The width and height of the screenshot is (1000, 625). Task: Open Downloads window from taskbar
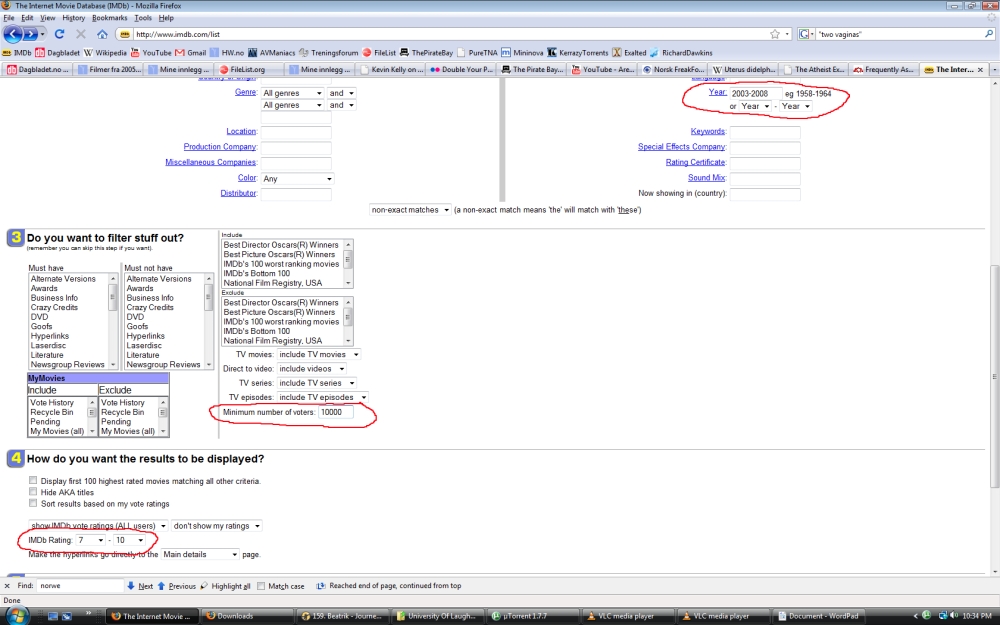click(248, 616)
